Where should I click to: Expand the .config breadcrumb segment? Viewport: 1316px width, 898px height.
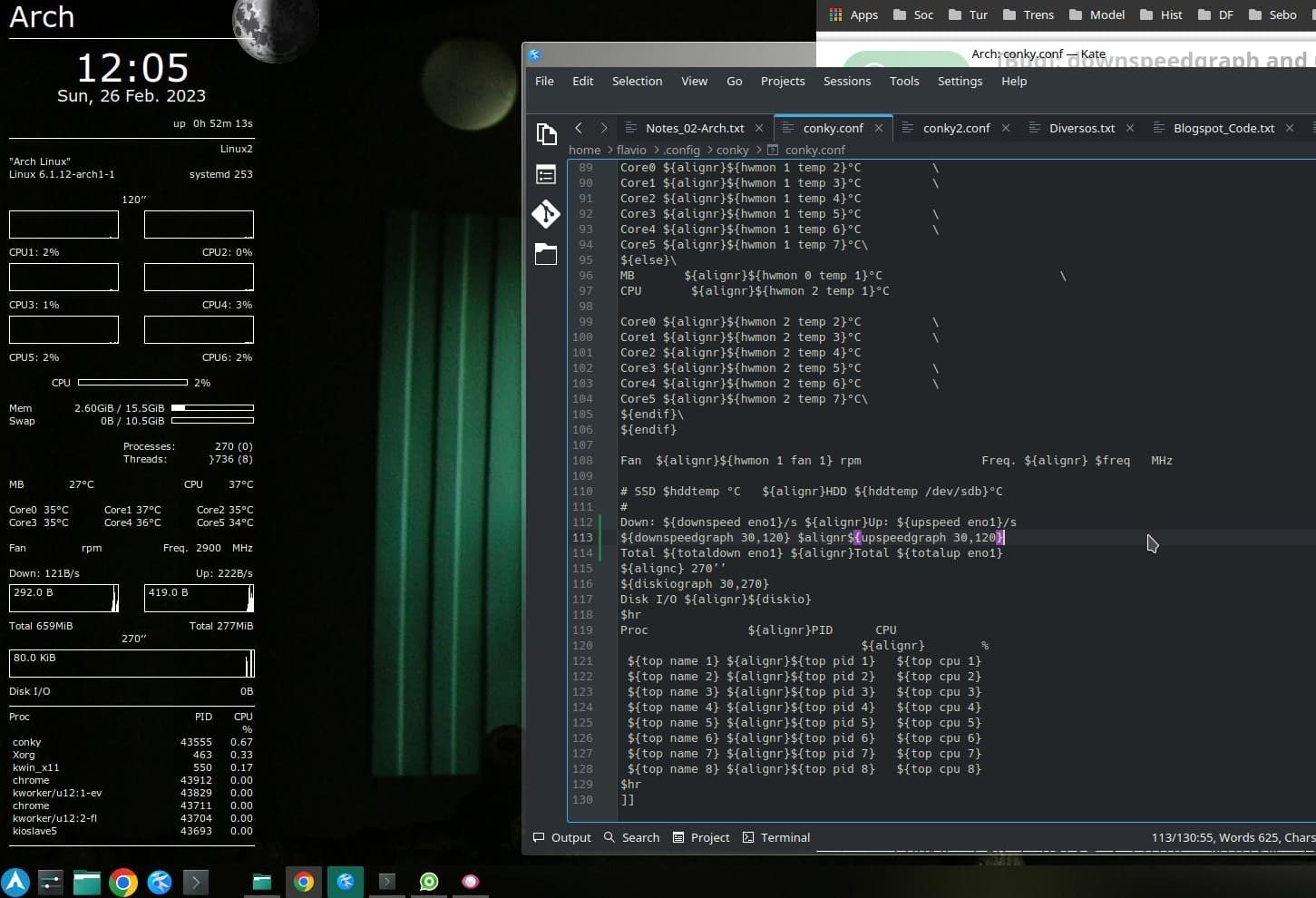coord(681,150)
